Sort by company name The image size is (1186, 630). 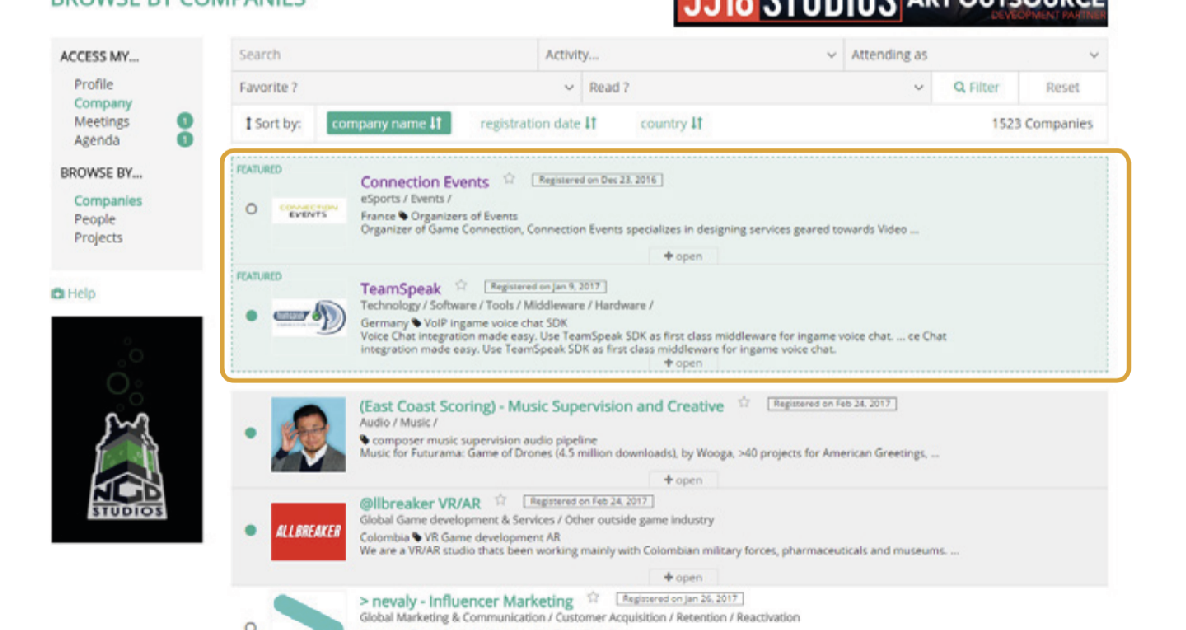(x=389, y=123)
